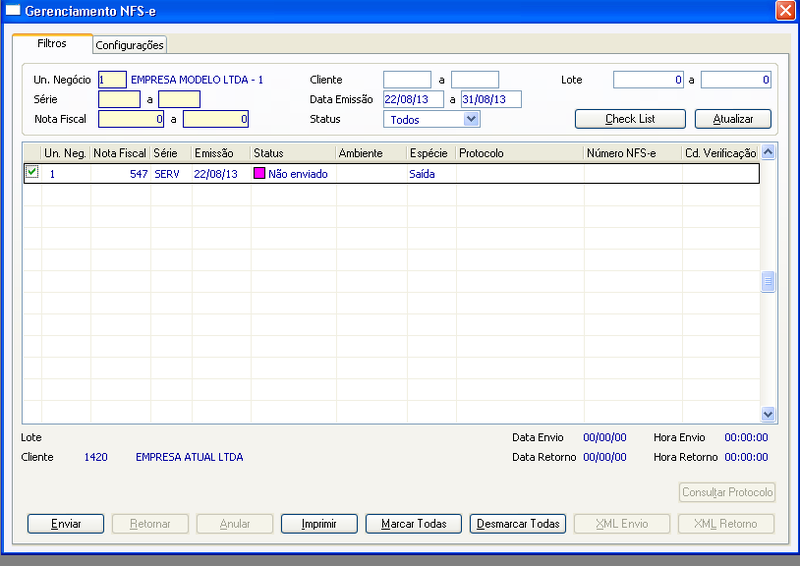Edit the Data Emissão start date 22/08/13
This screenshot has width=800, height=566.
pos(413,99)
